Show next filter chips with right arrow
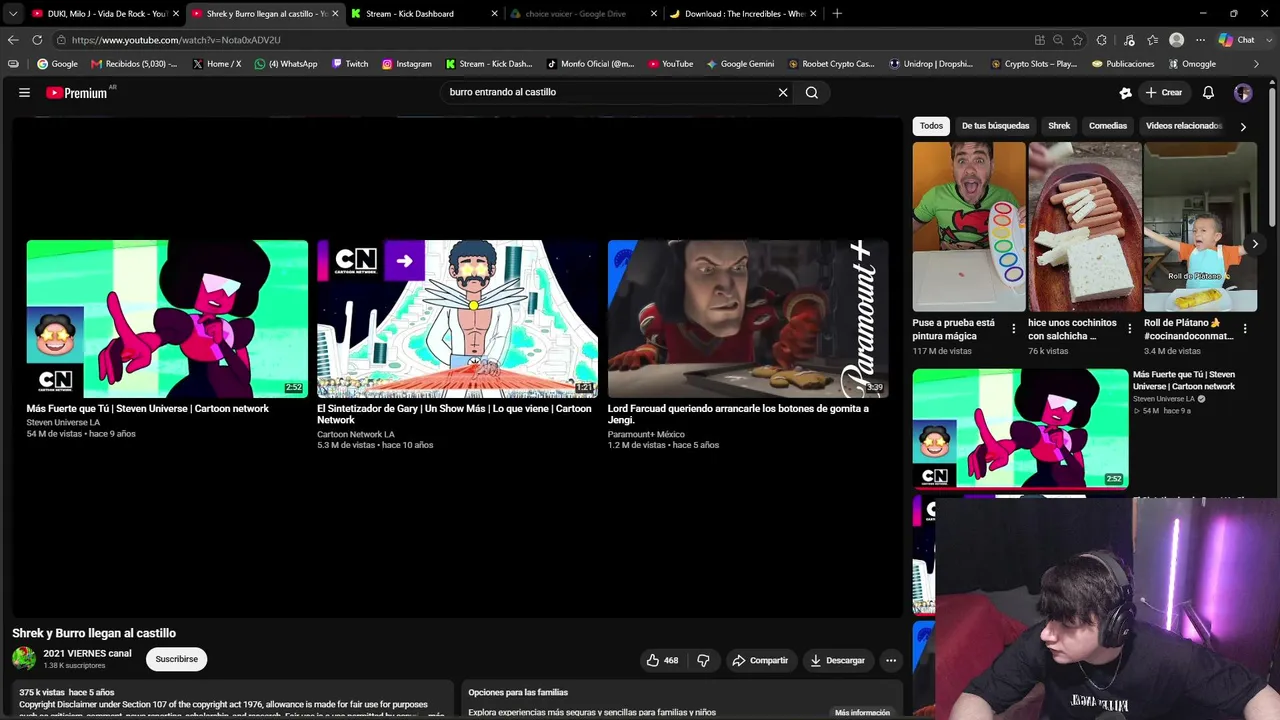 click(1243, 127)
